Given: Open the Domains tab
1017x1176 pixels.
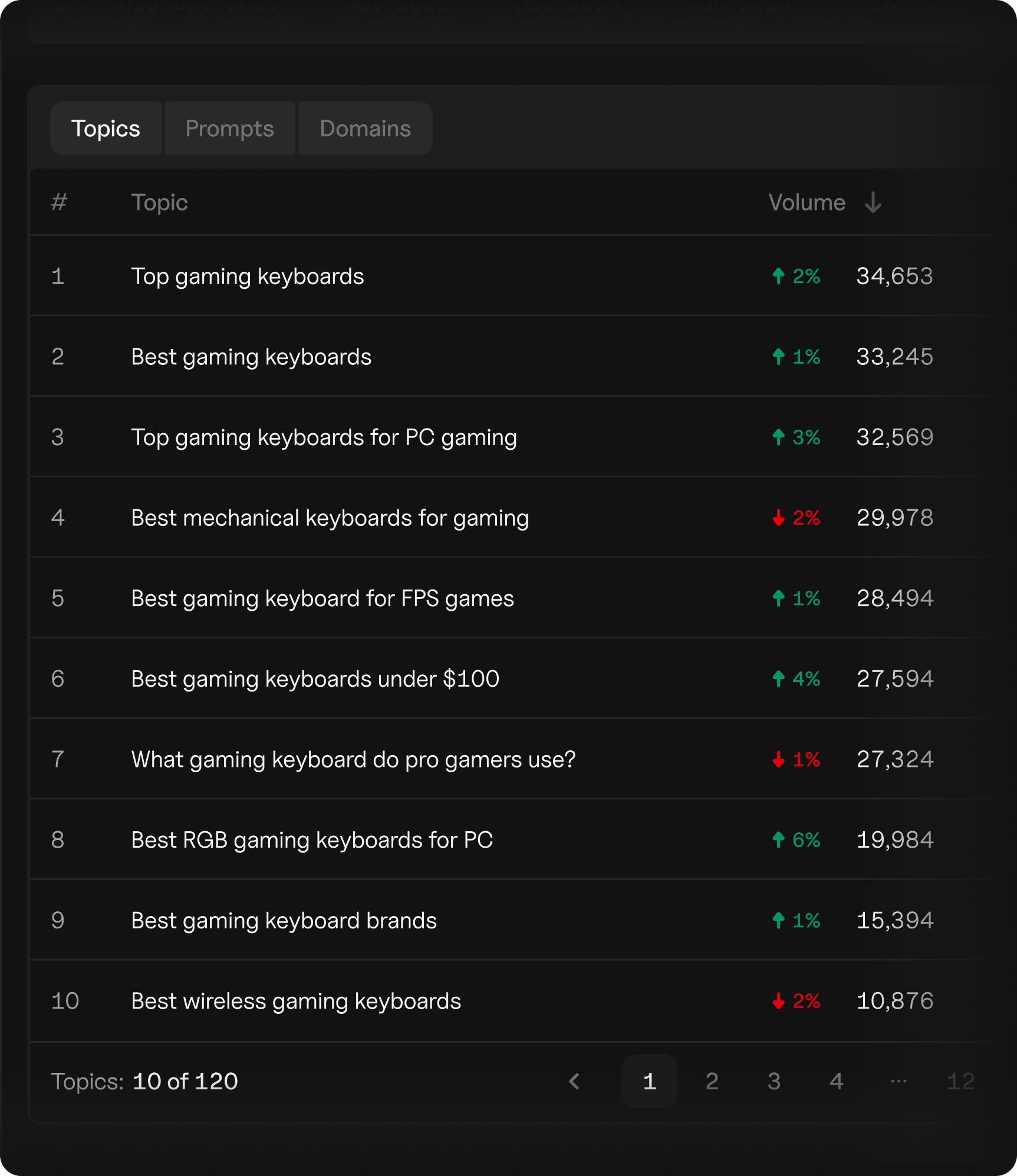Looking at the screenshot, I should tap(365, 129).
